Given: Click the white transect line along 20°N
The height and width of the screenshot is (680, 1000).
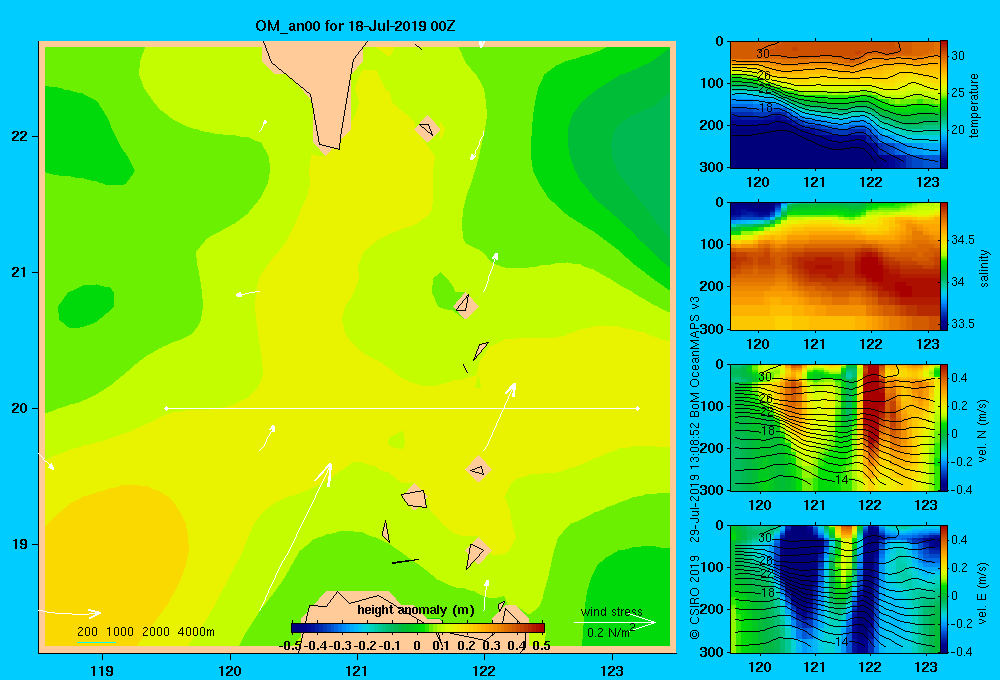Looking at the screenshot, I should coord(402,408).
